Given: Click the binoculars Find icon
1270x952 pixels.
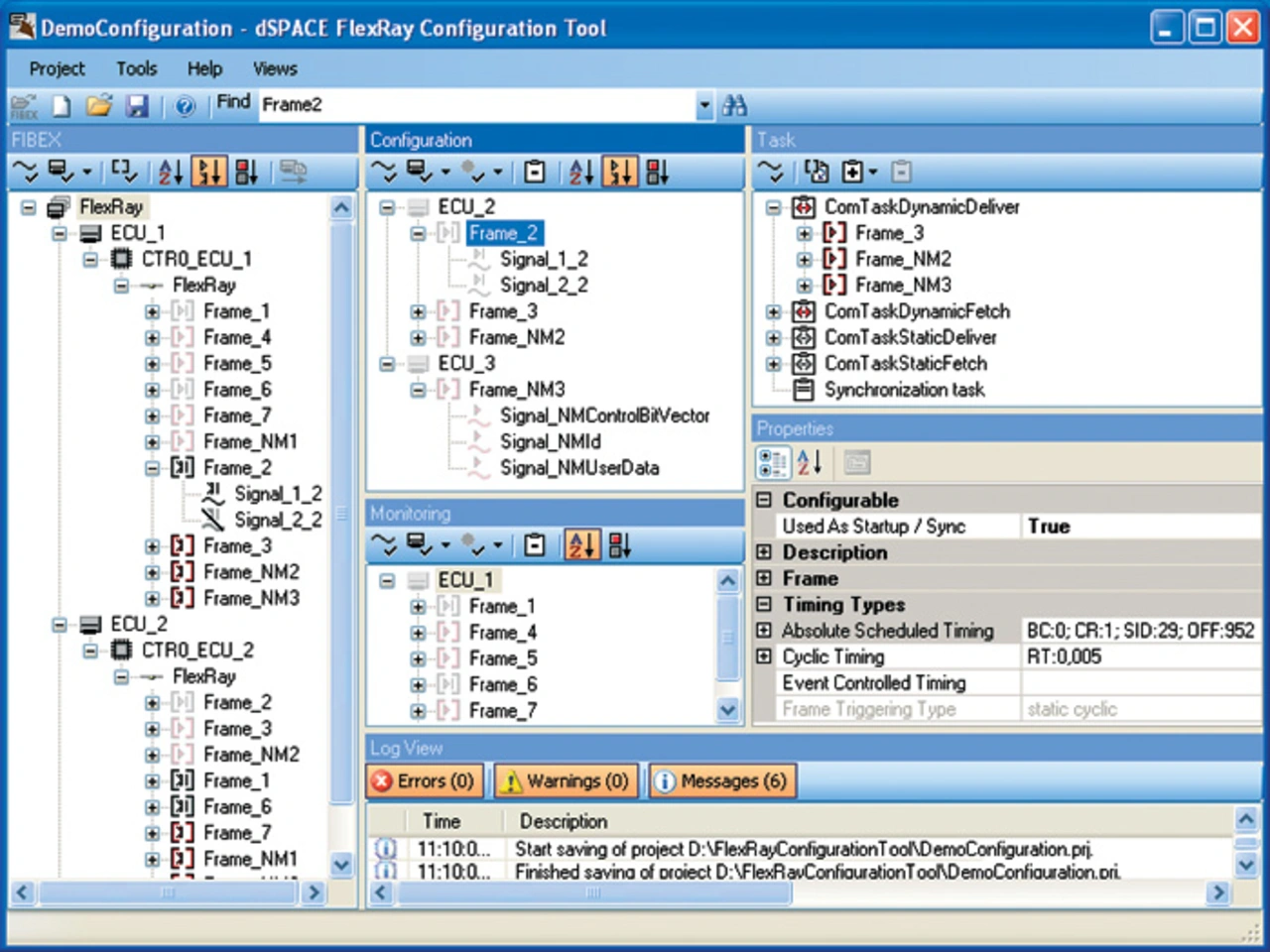Looking at the screenshot, I should (x=735, y=105).
